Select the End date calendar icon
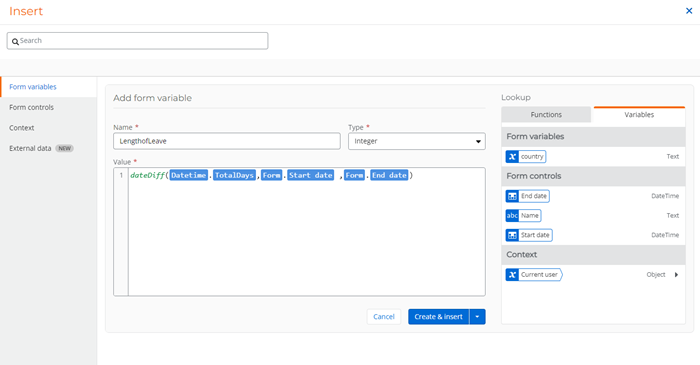Image resolution: width=700 pixels, height=365 pixels. point(512,196)
